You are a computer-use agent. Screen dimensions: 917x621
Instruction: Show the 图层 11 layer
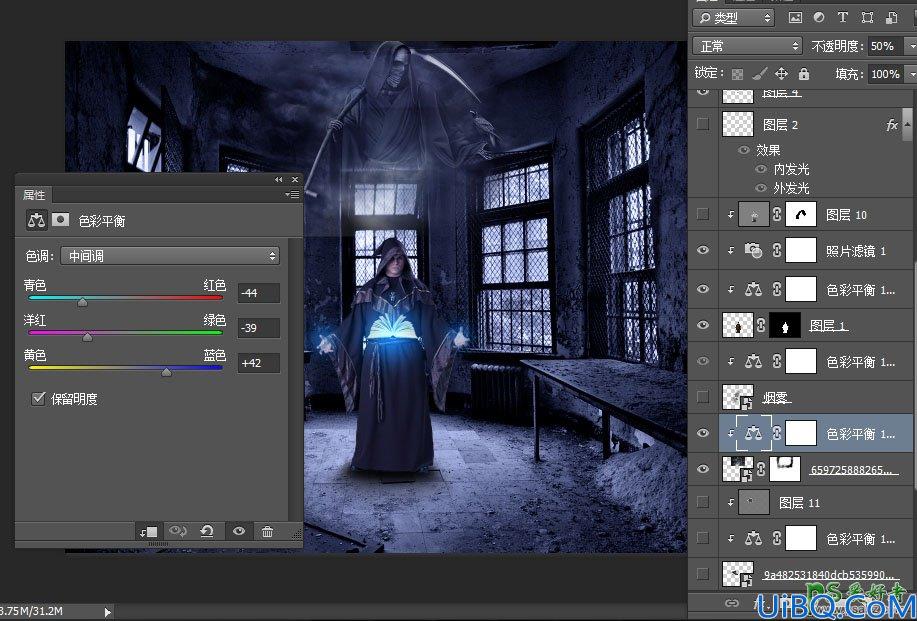(703, 502)
